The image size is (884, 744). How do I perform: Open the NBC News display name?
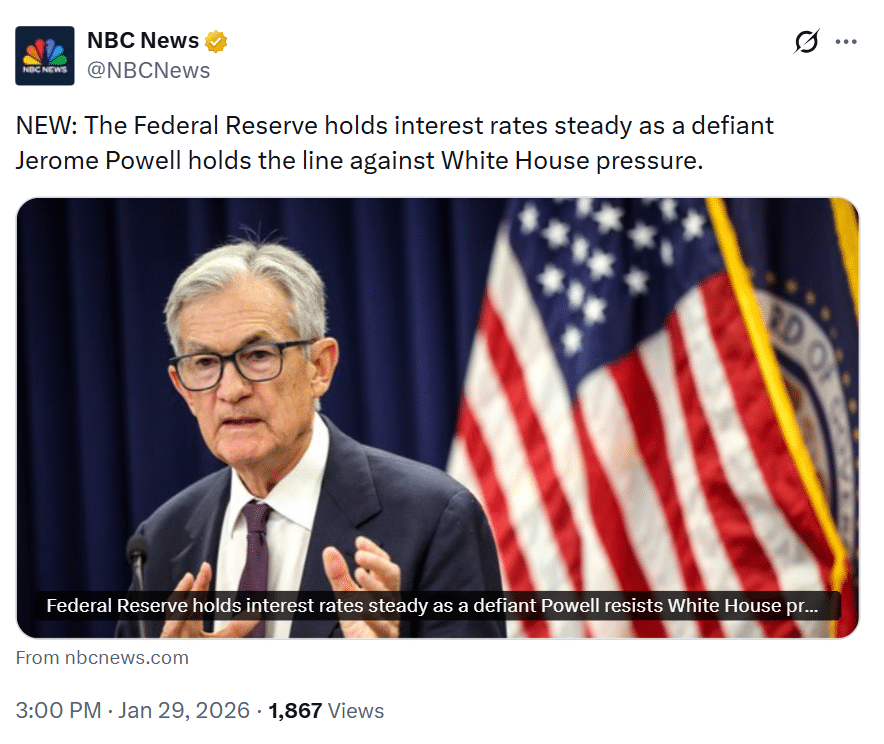[143, 42]
